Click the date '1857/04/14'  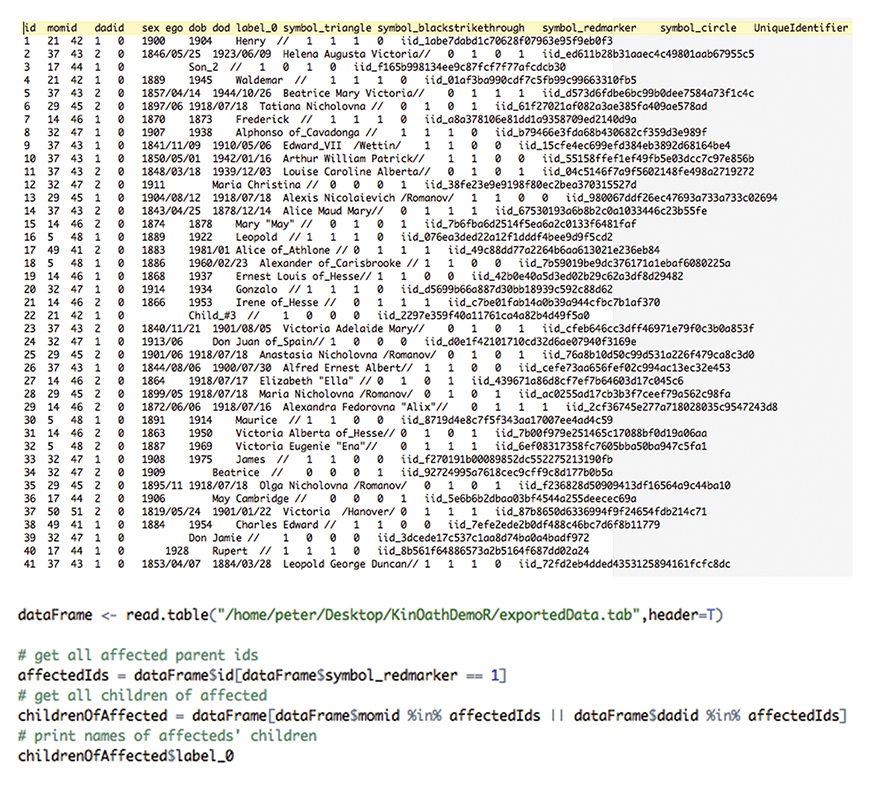coord(171,93)
